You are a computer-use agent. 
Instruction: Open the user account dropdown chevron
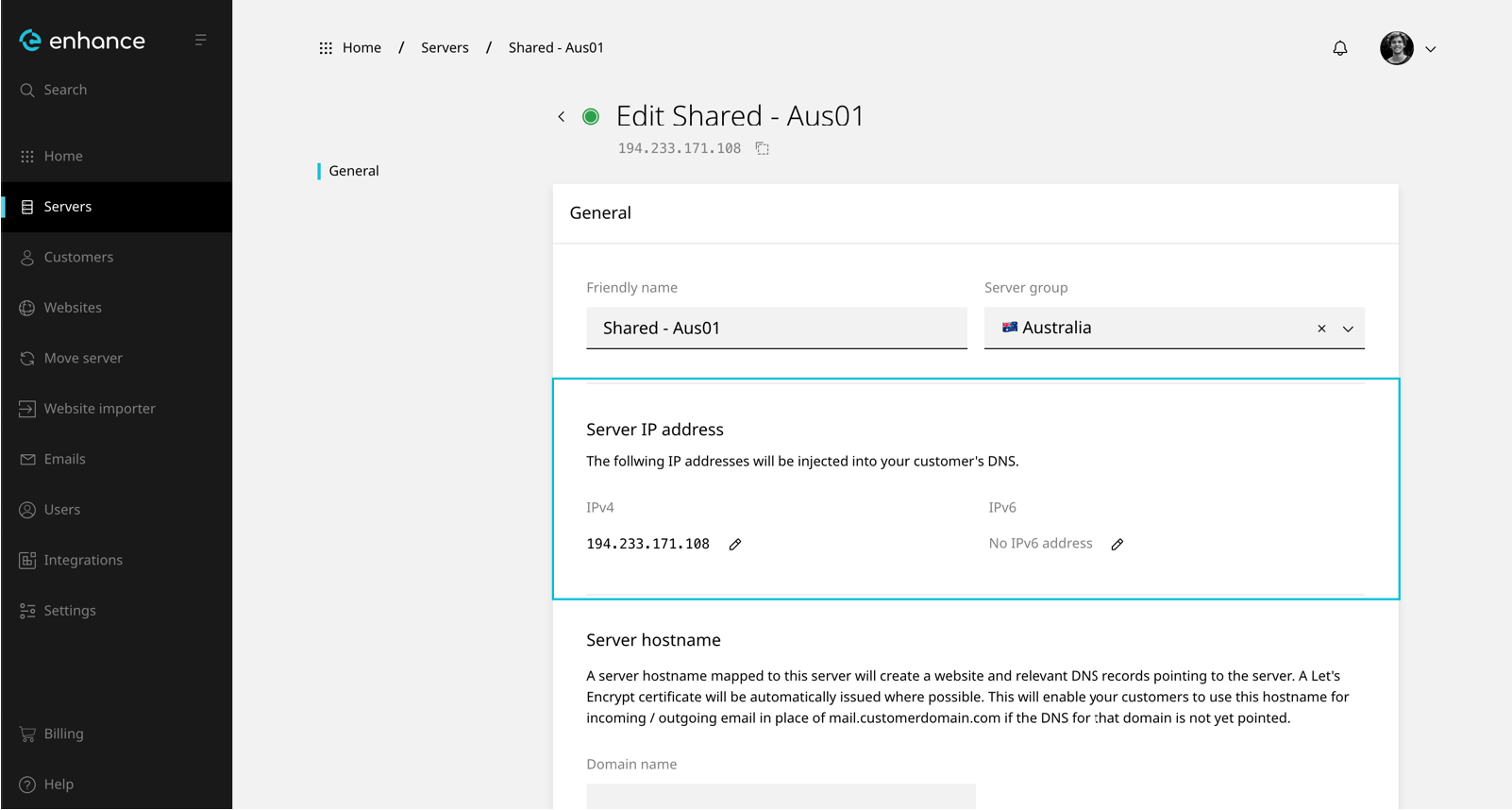click(x=1431, y=49)
